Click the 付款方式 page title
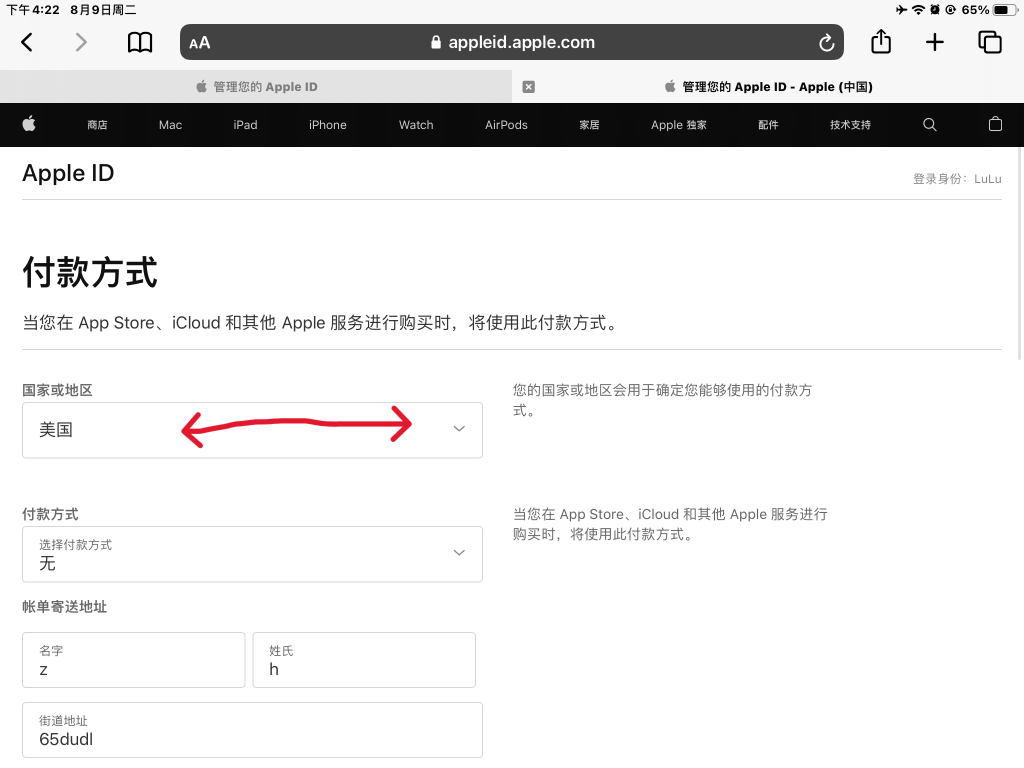 coord(90,272)
